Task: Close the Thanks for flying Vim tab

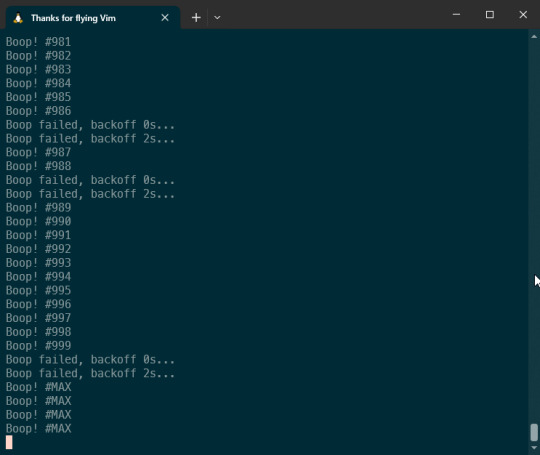Action: point(165,18)
